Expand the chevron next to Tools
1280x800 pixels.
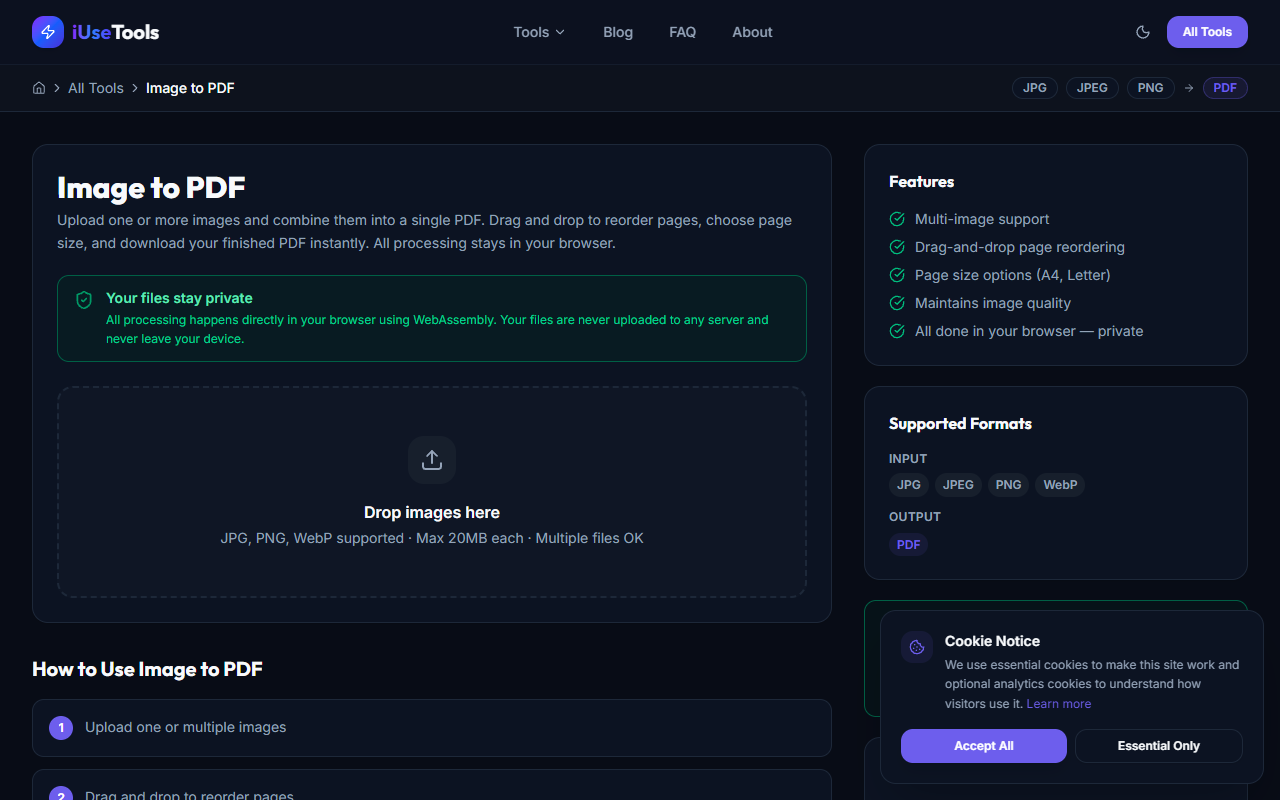pos(561,32)
